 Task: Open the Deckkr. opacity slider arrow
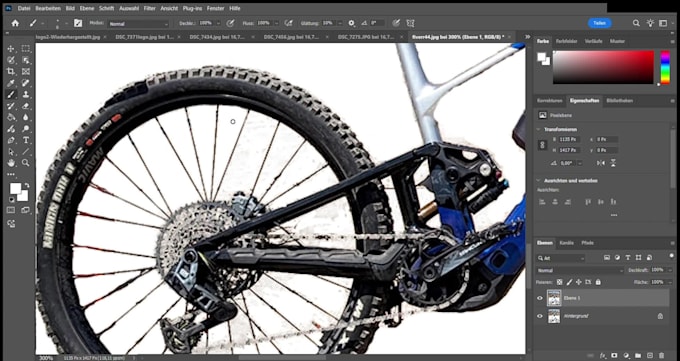(x=218, y=23)
